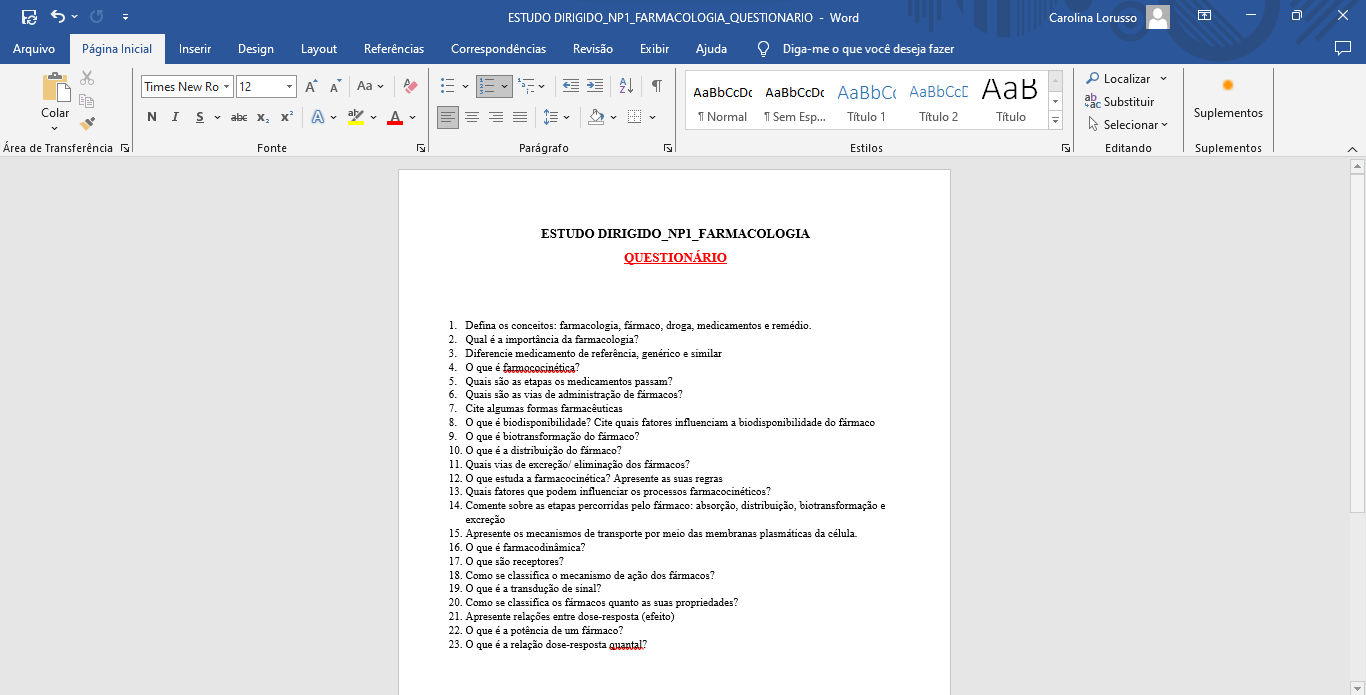Open the font size dropdown
Viewport: 1366px width, 695px height.
tap(290, 87)
